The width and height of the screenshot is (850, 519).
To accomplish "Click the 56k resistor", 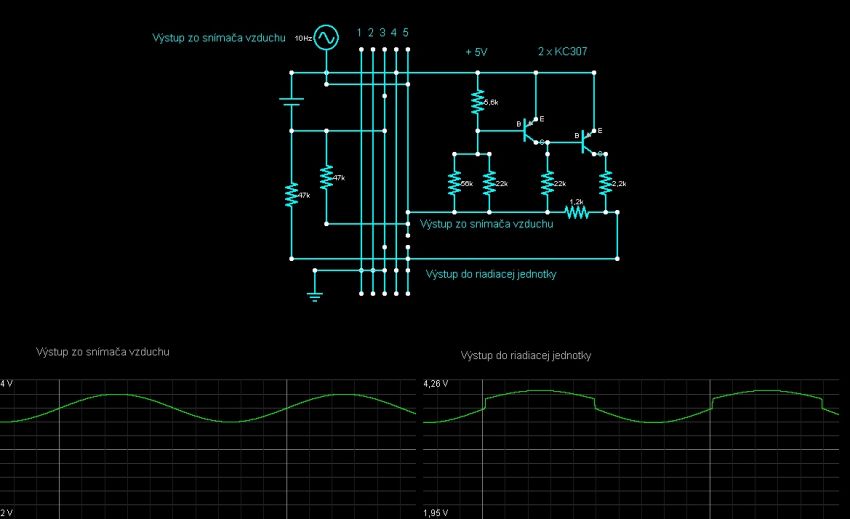I will coord(454,183).
